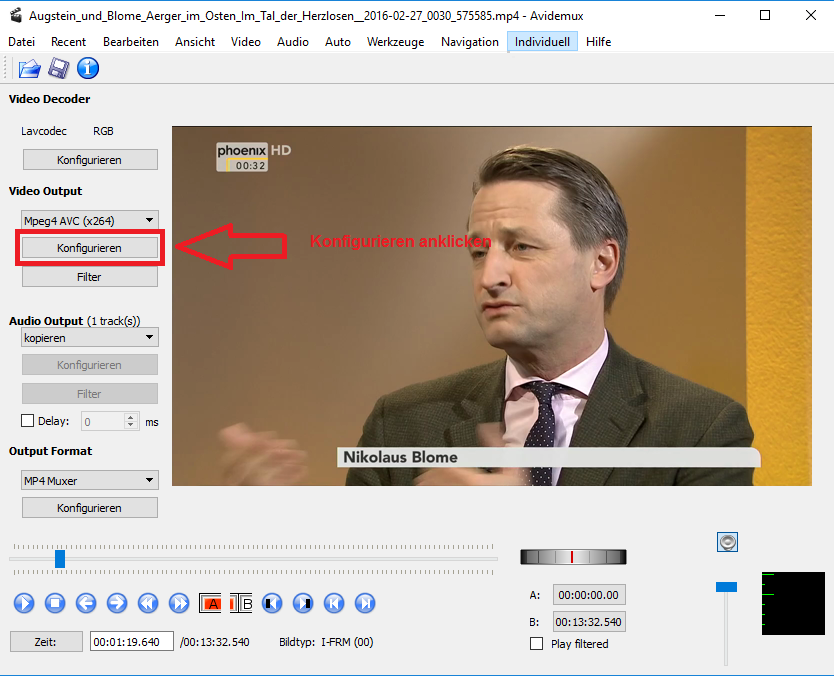834x676 pixels.
Task: Go to next keyframe with double-arrow forward icon
Action: [x=179, y=603]
